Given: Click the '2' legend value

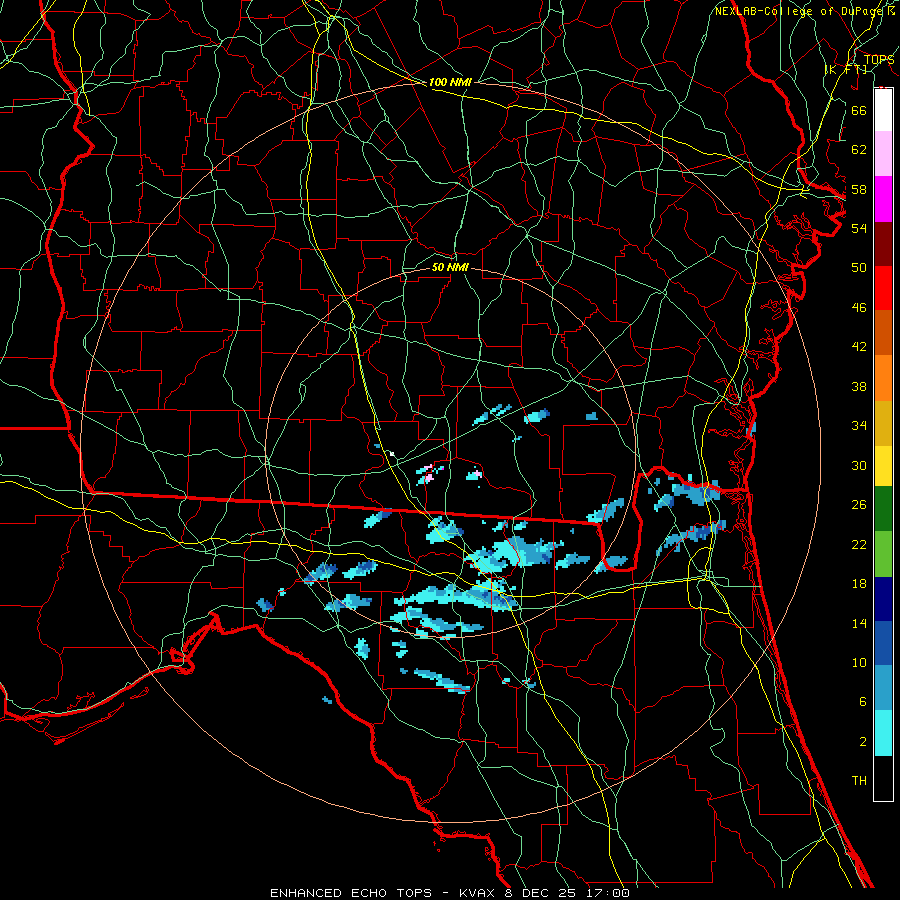Looking at the screenshot, I should (863, 742).
